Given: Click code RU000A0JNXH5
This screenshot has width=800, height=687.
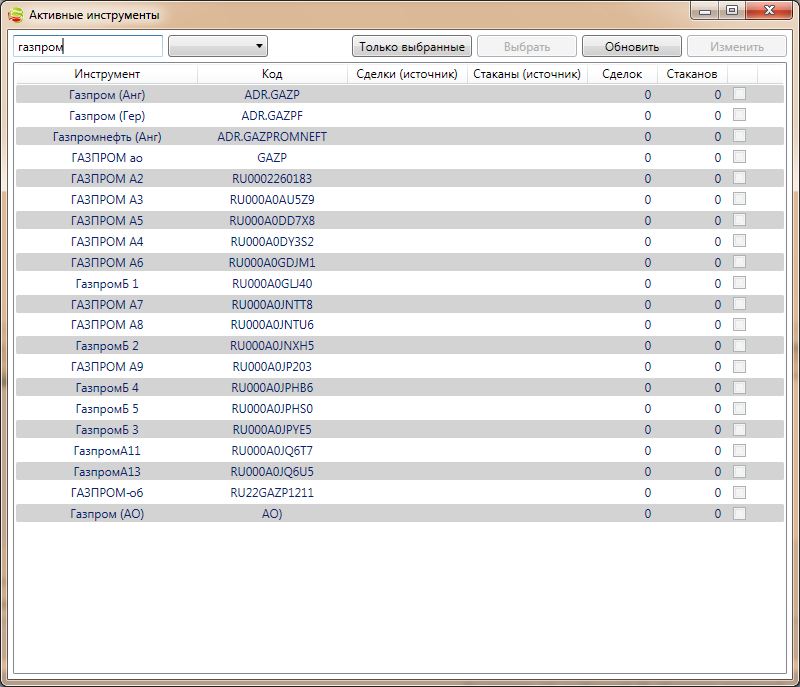Looking at the screenshot, I should (272, 346).
